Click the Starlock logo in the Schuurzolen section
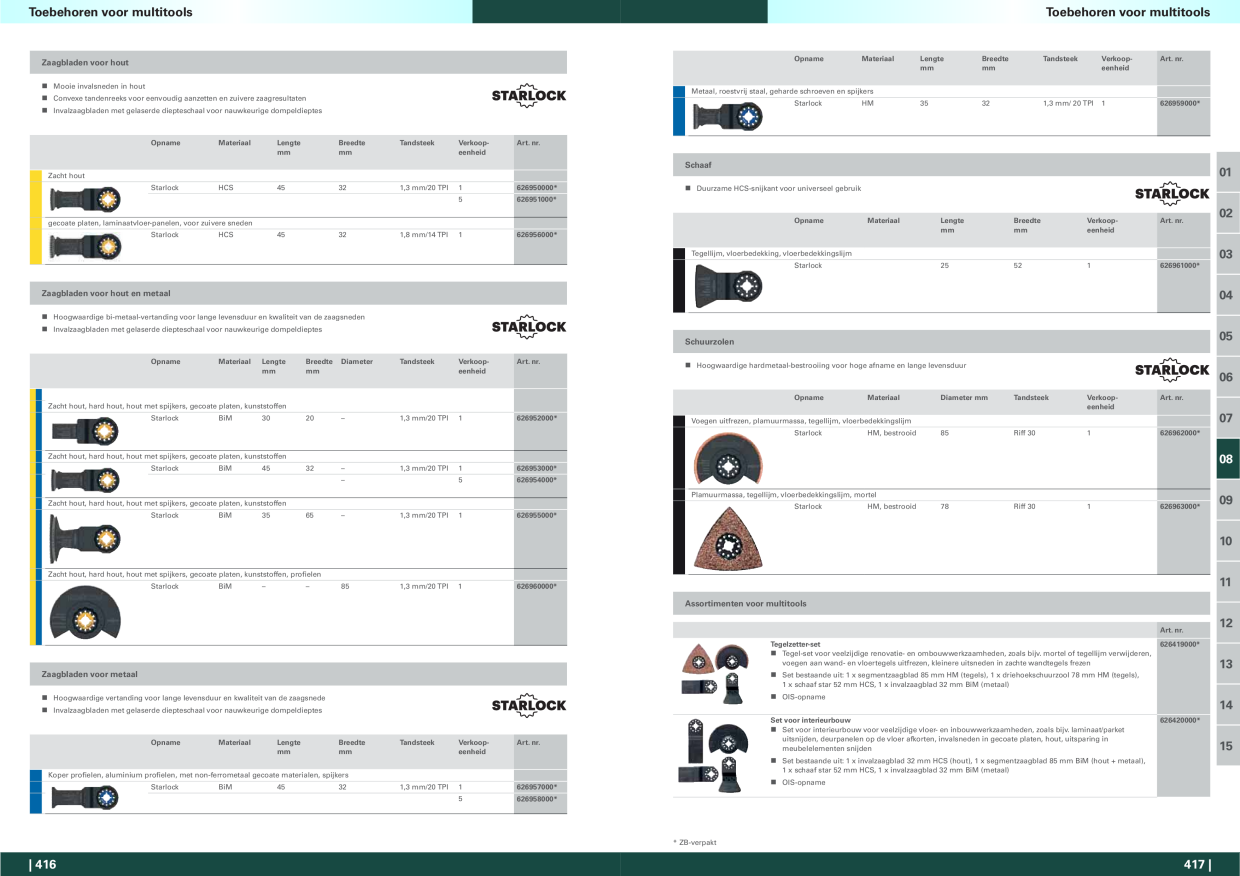 tap(1172, 370)
